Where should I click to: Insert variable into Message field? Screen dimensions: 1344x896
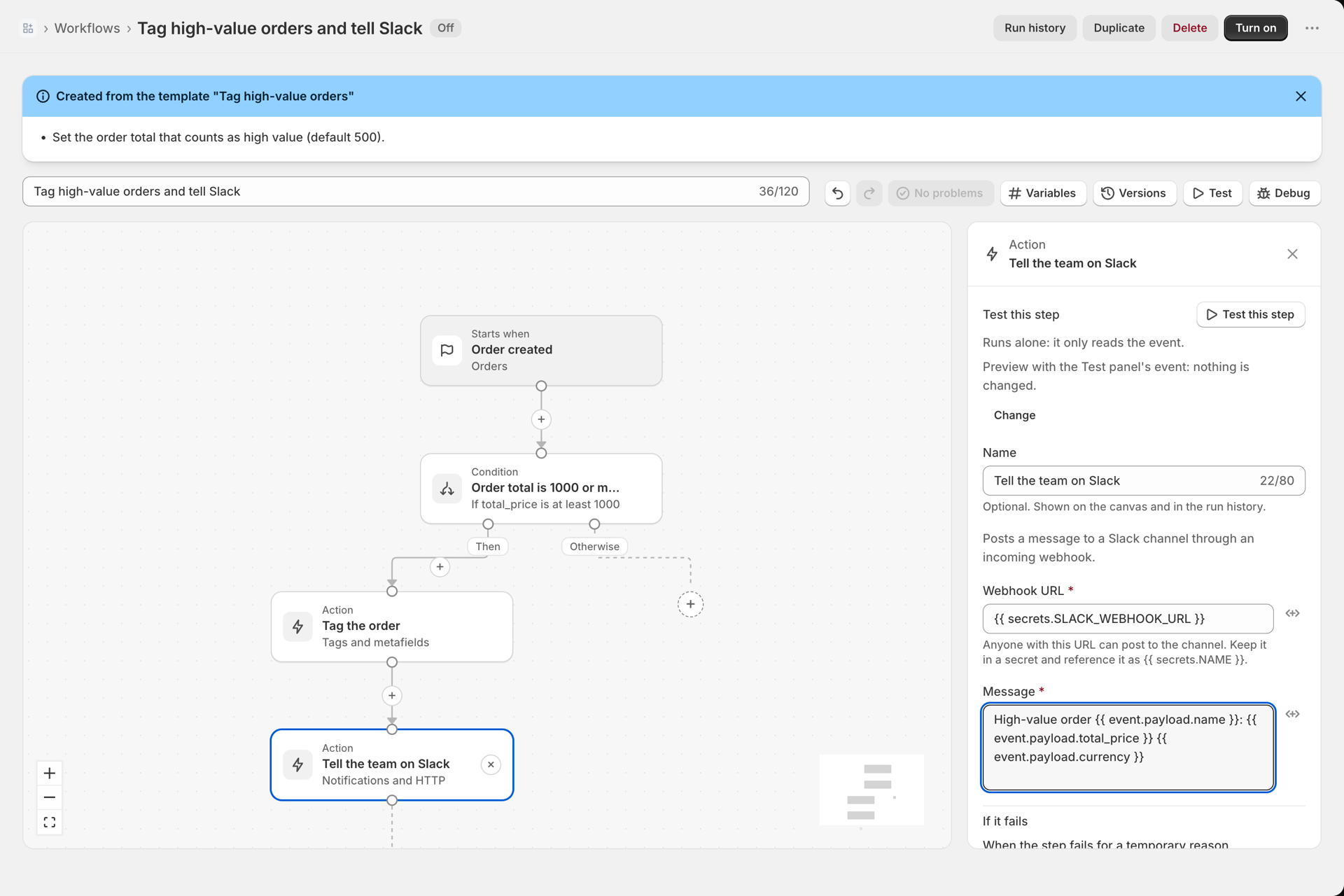[1292, 715]
